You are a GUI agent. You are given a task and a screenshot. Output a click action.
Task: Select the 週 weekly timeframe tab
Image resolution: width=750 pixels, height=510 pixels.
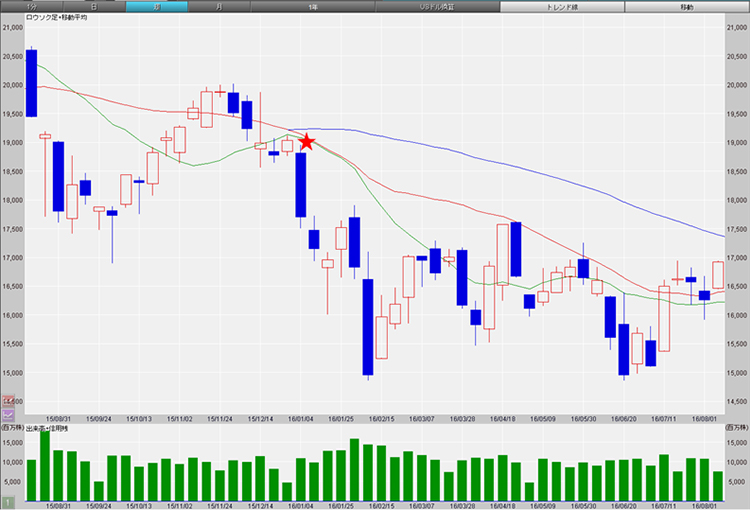click(x=156, y=6)
